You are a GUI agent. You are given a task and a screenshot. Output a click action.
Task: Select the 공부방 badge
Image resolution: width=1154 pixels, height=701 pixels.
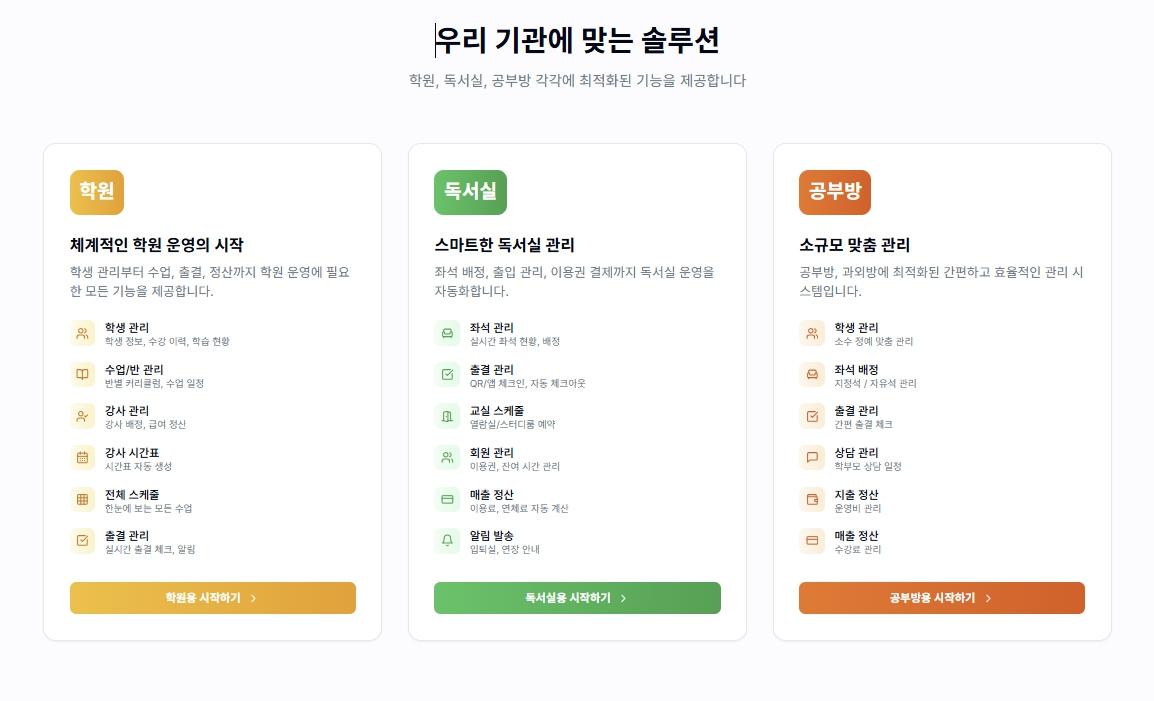834,190
